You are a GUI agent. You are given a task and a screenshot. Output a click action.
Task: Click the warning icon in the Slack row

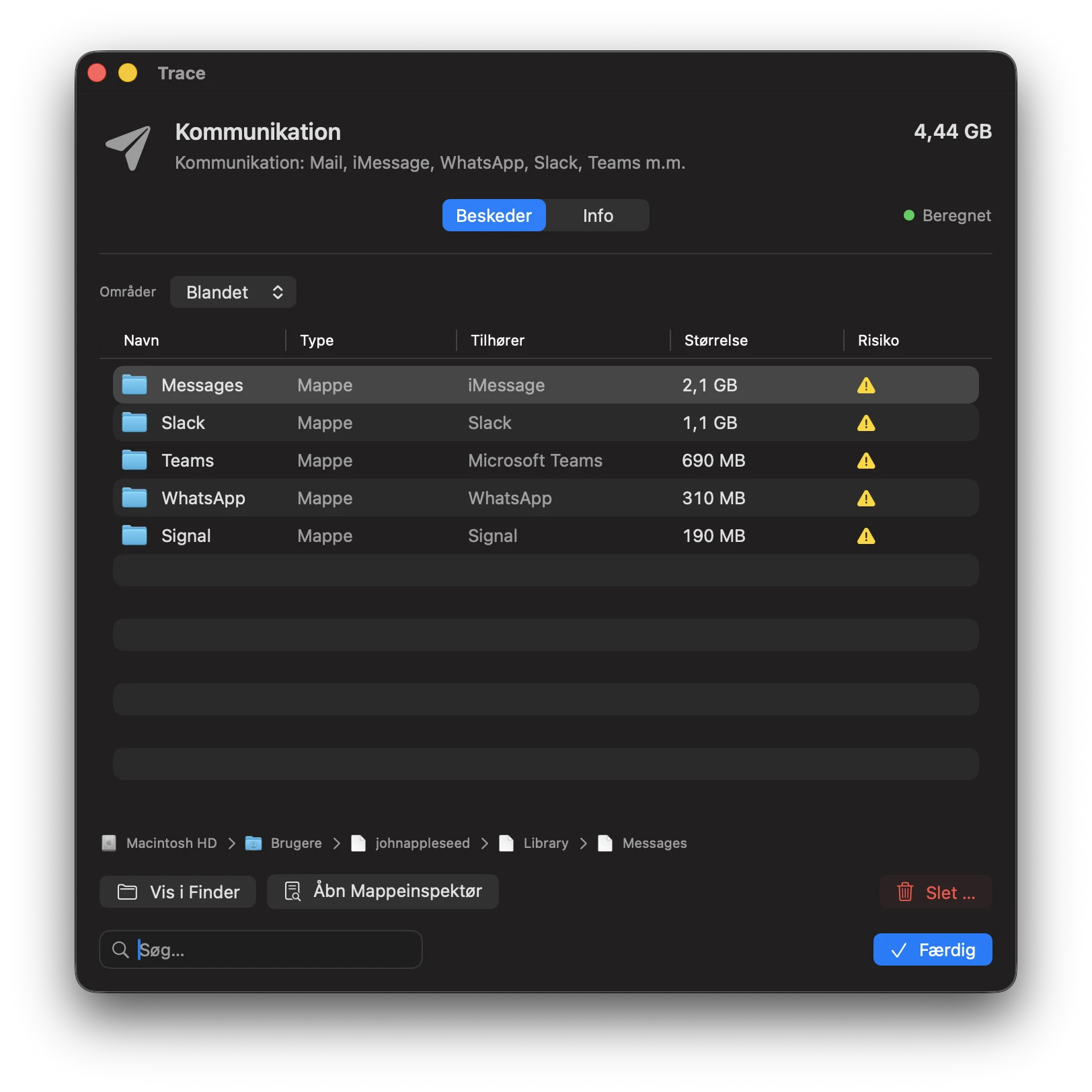click(x=866, y=423)
